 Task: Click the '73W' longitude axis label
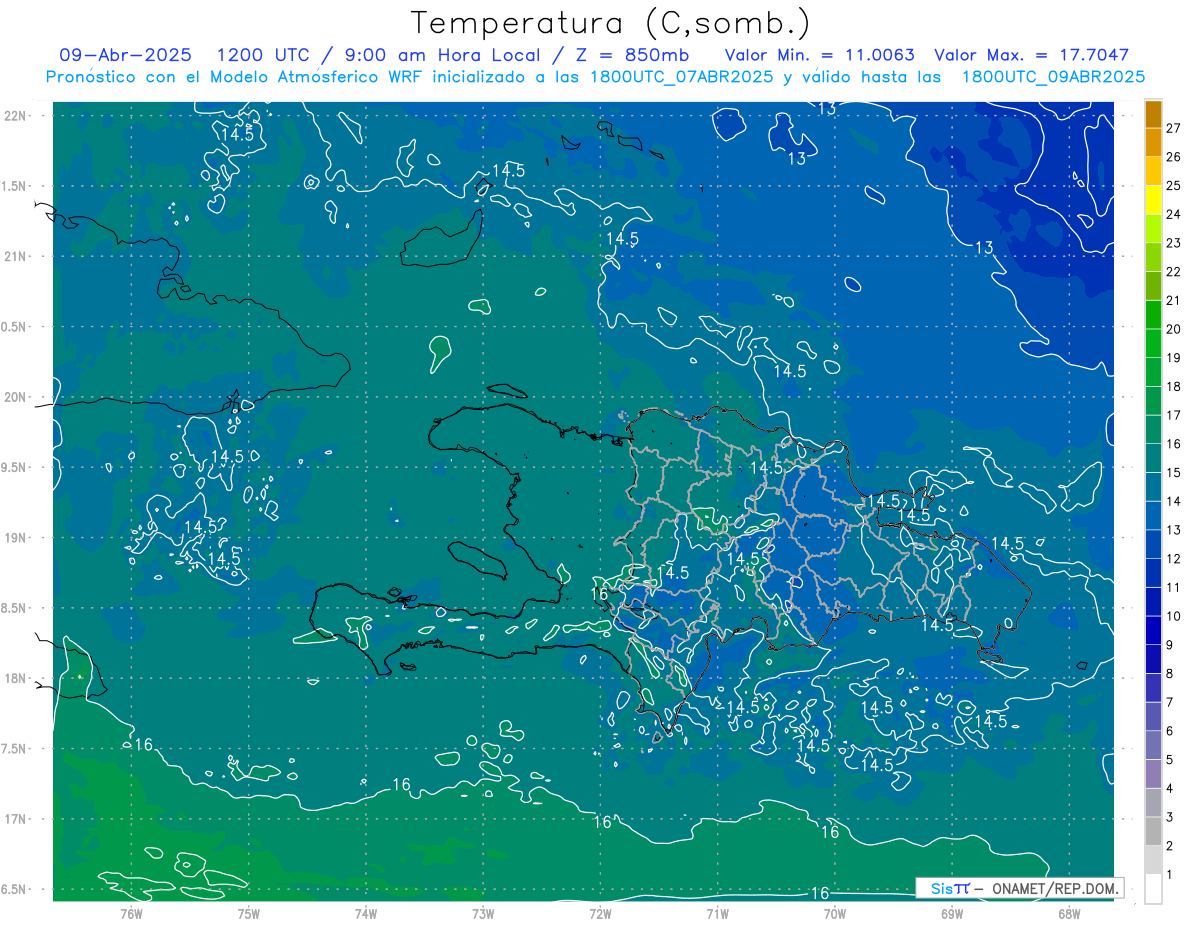tap(483, 913)
